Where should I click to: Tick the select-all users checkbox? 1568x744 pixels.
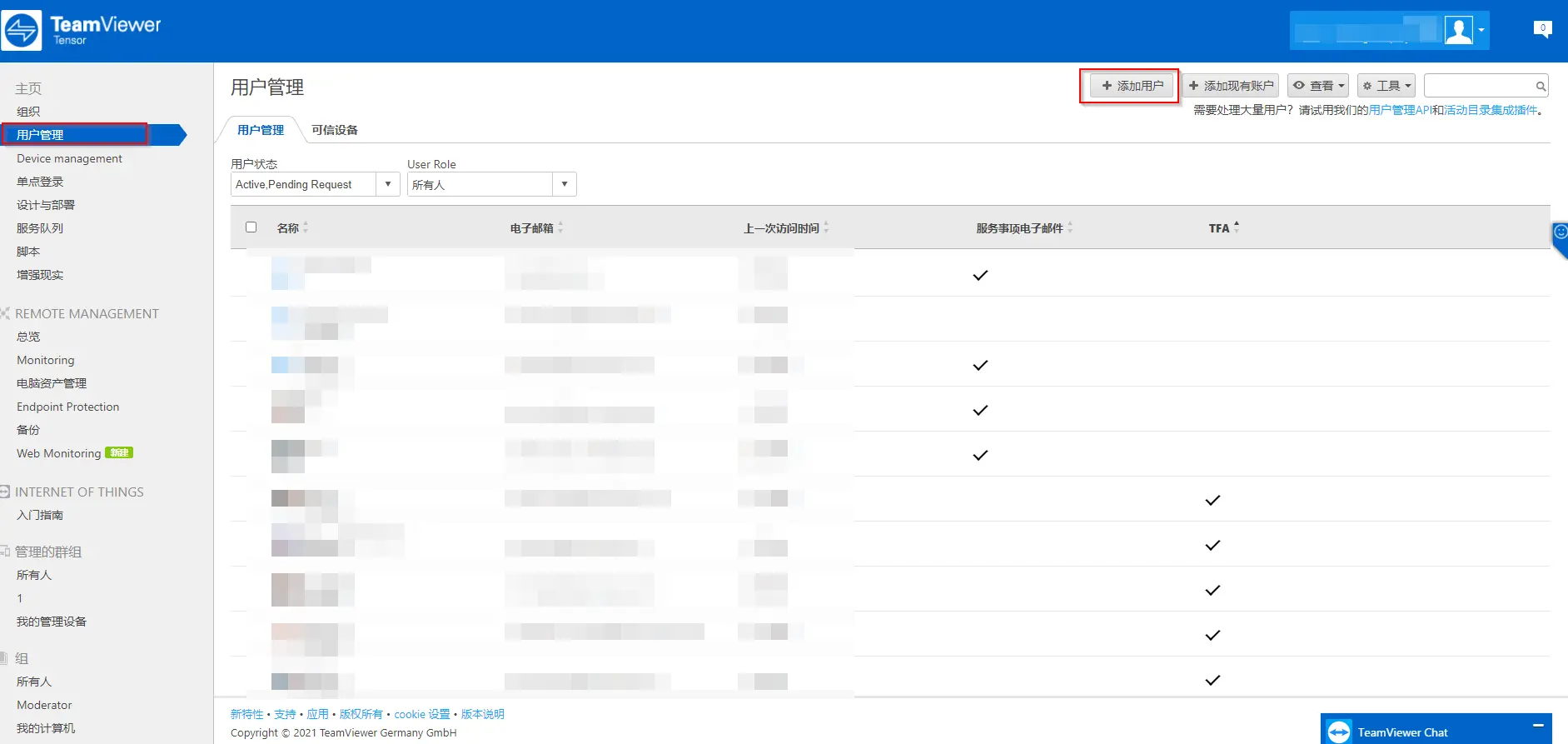251,227
